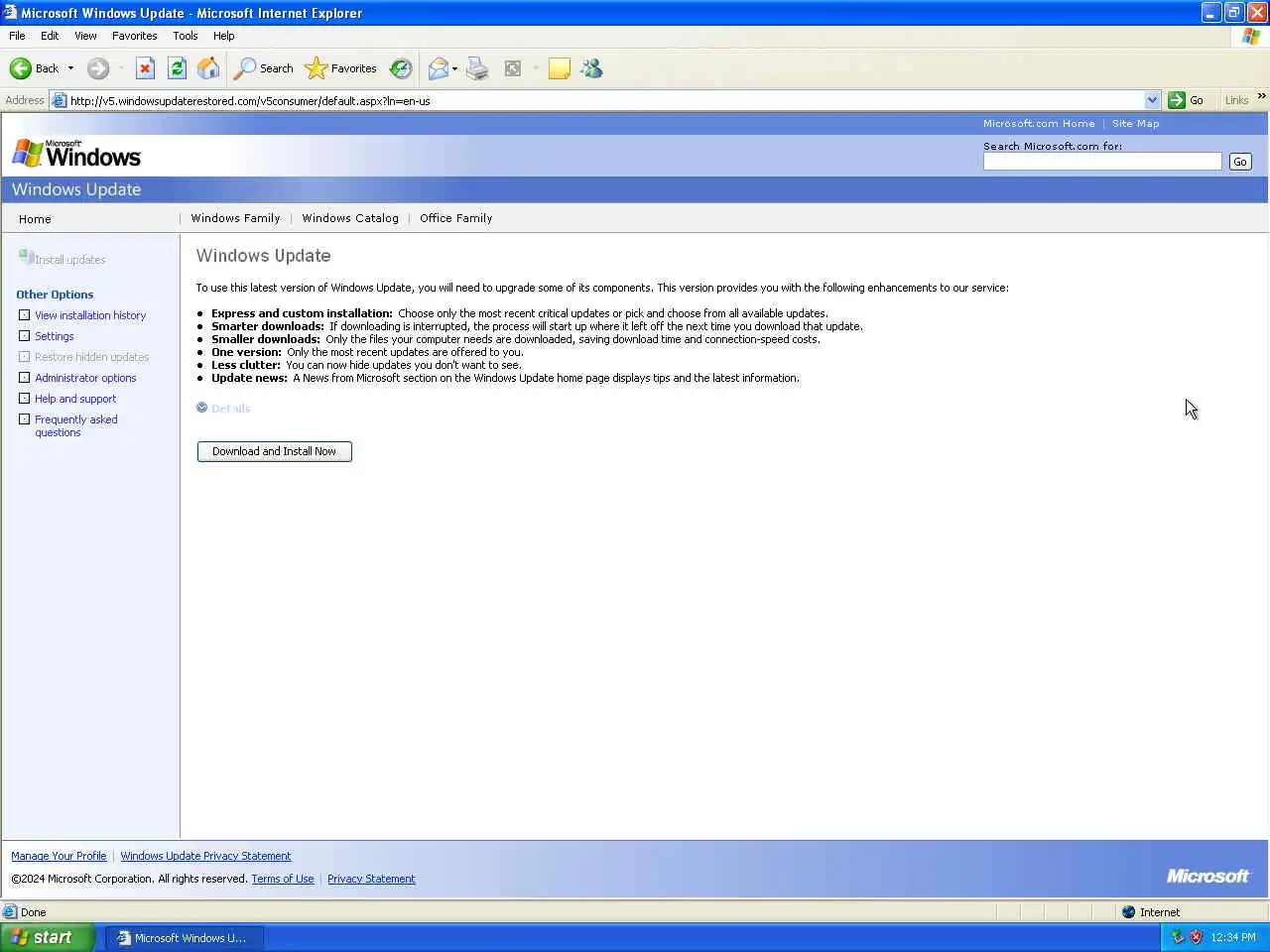
Task: Click Home in page navigation
Action: pyautogui.click(x=35, y=219)
